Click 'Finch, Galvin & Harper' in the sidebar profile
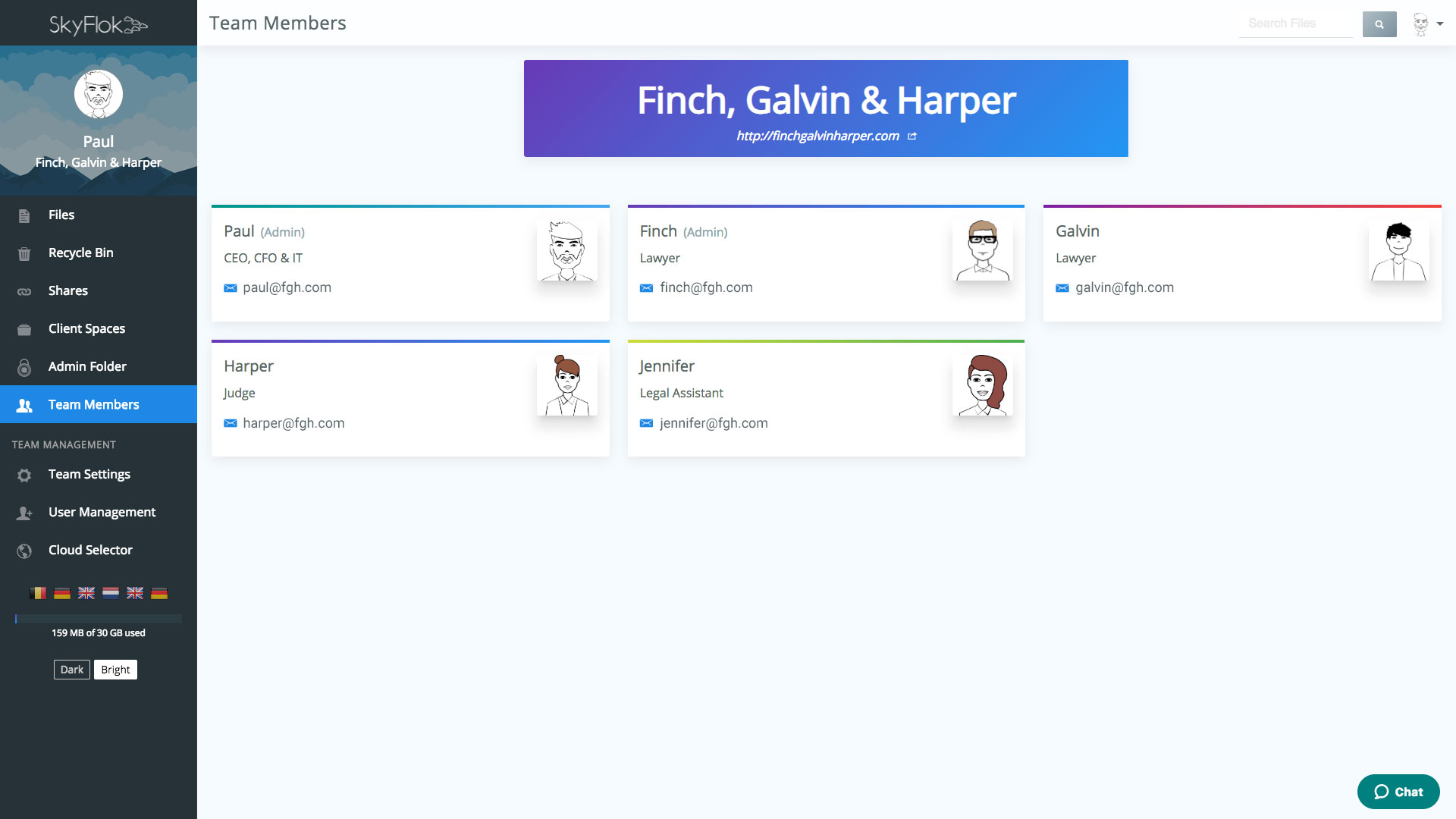1456x819 pixels. point(99,162)
